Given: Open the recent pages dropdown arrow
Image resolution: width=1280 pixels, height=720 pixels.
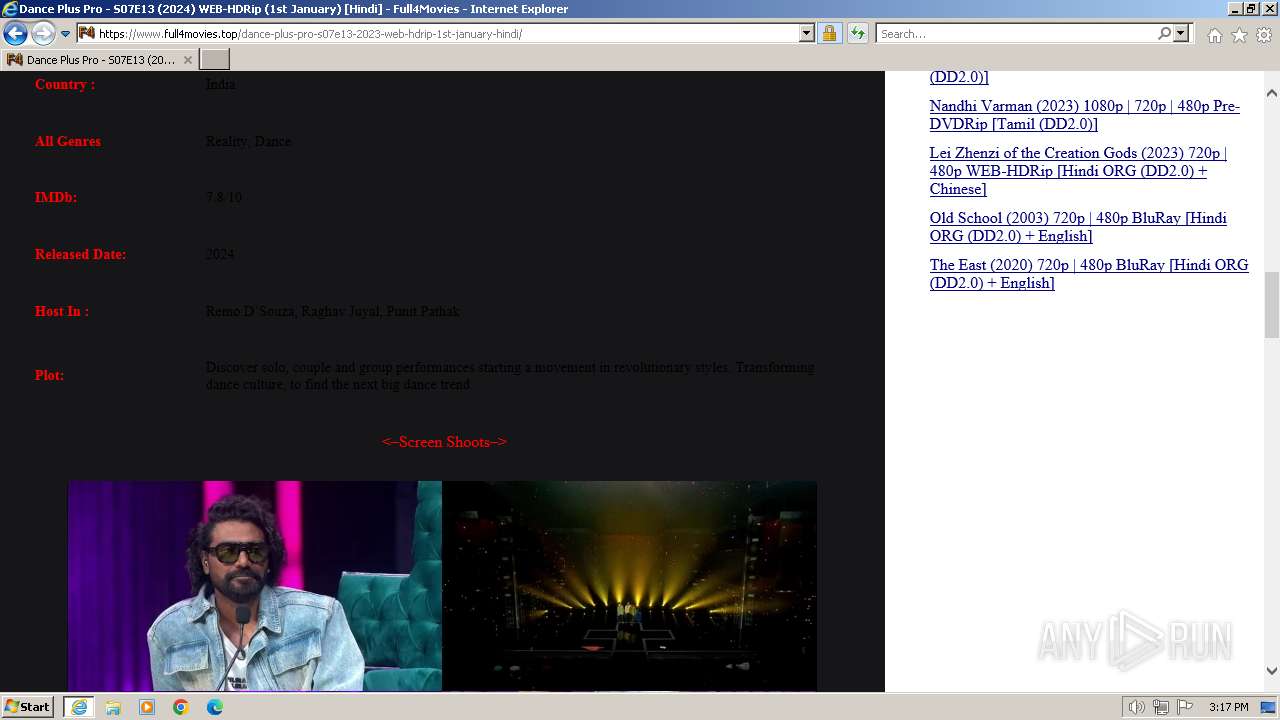Looking at the screenshot, I should 65,34.
